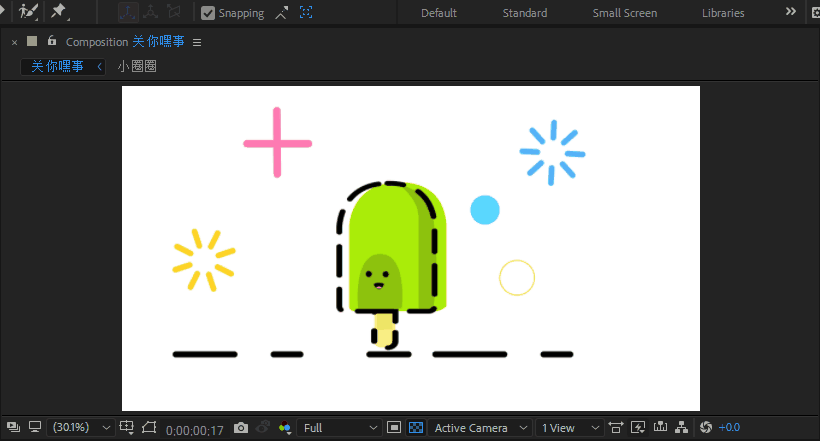The image size is (820, 441).
Task: Select the green popsicle in the viewer
Action: pyautogui.click(x=391, y=264)
